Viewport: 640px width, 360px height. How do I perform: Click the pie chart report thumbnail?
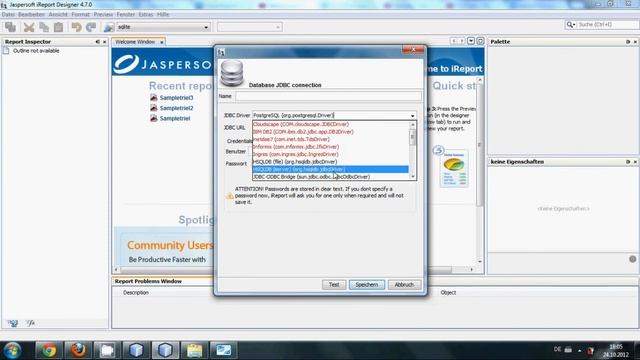pyautogui.click(x=454, y=168)
